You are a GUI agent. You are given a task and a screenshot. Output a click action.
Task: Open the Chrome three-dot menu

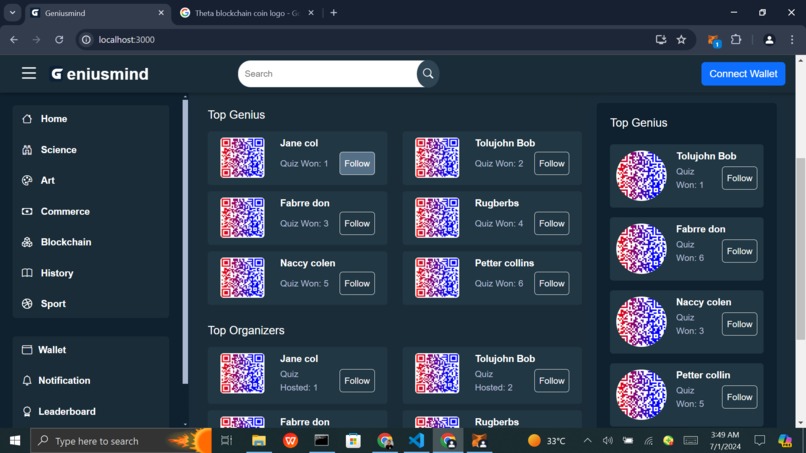792,40
